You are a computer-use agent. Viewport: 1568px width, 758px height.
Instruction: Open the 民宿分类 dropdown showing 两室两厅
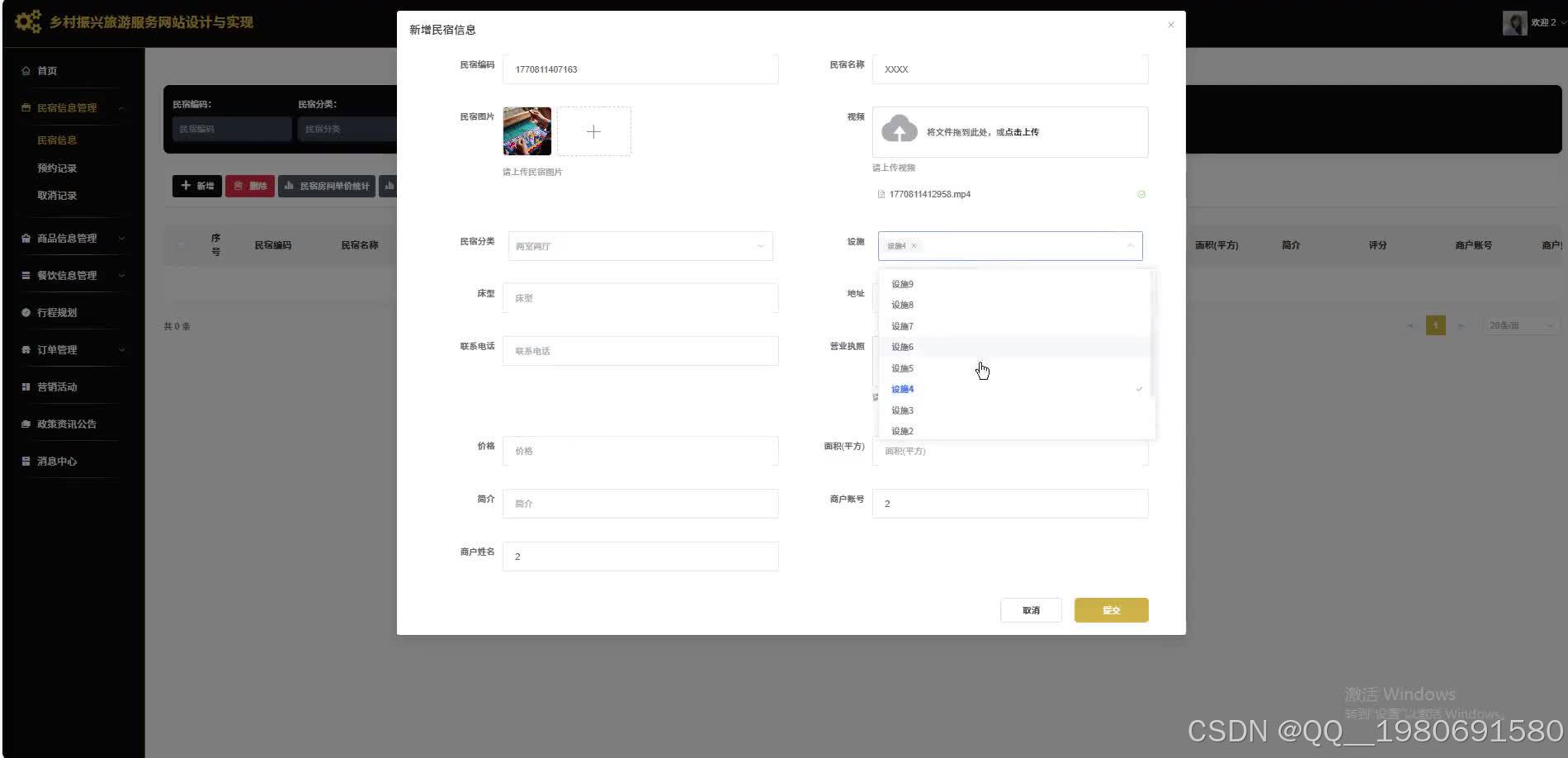tap(640, 246)
